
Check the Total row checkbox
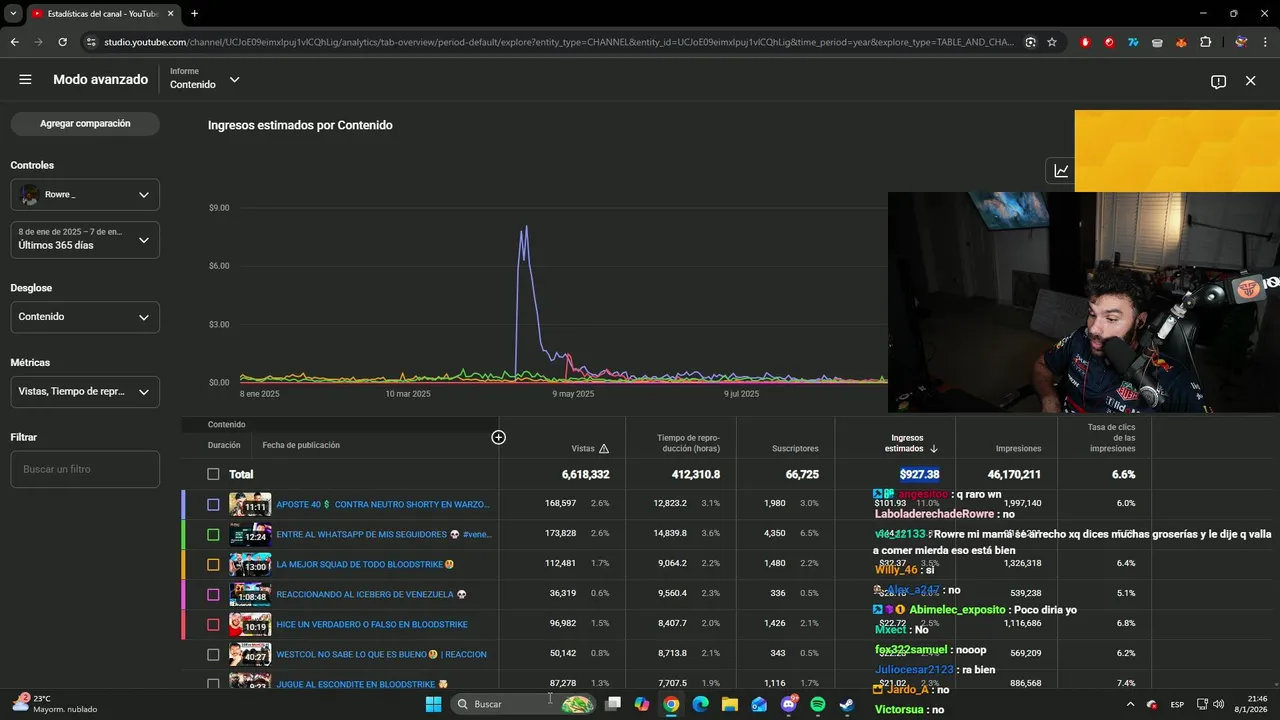(213, 474)
